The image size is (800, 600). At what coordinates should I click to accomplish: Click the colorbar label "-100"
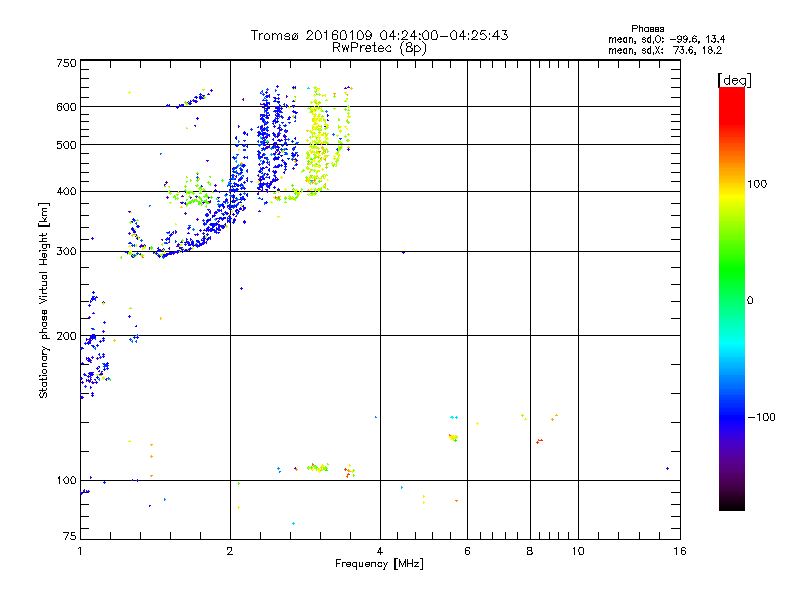[761, 417]
